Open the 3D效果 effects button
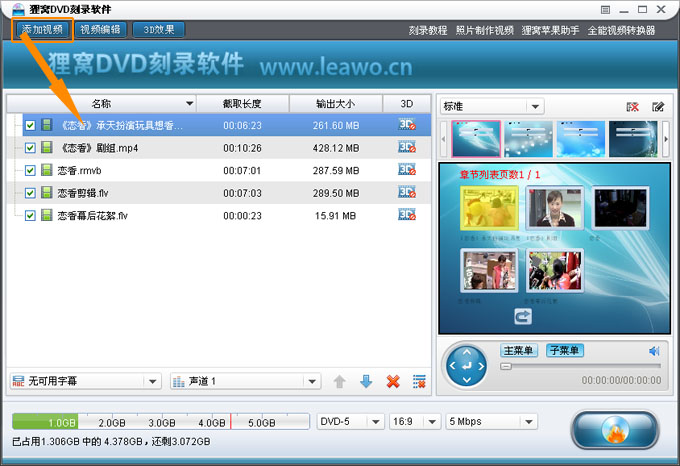Screen dimensions: 680x466 [x=159, y=29]
